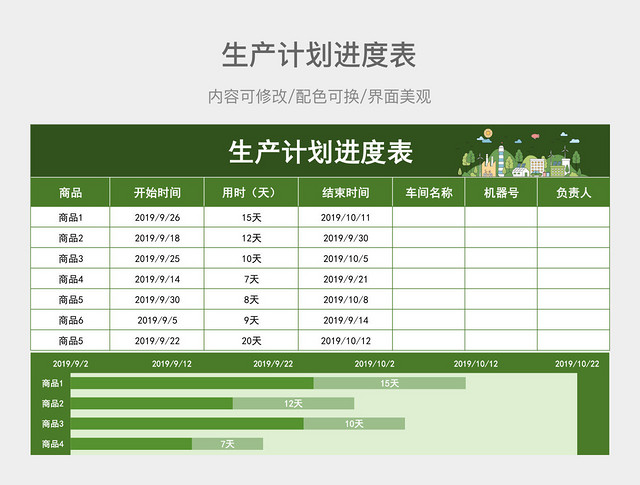
Task: Click the 负责人 column header
Action: point(573,192)
